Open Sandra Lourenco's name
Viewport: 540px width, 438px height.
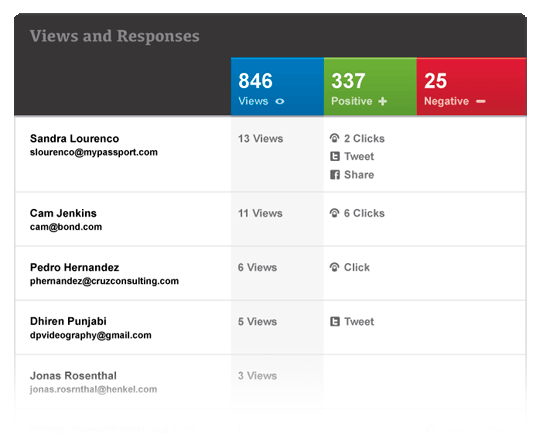point(74,138)
